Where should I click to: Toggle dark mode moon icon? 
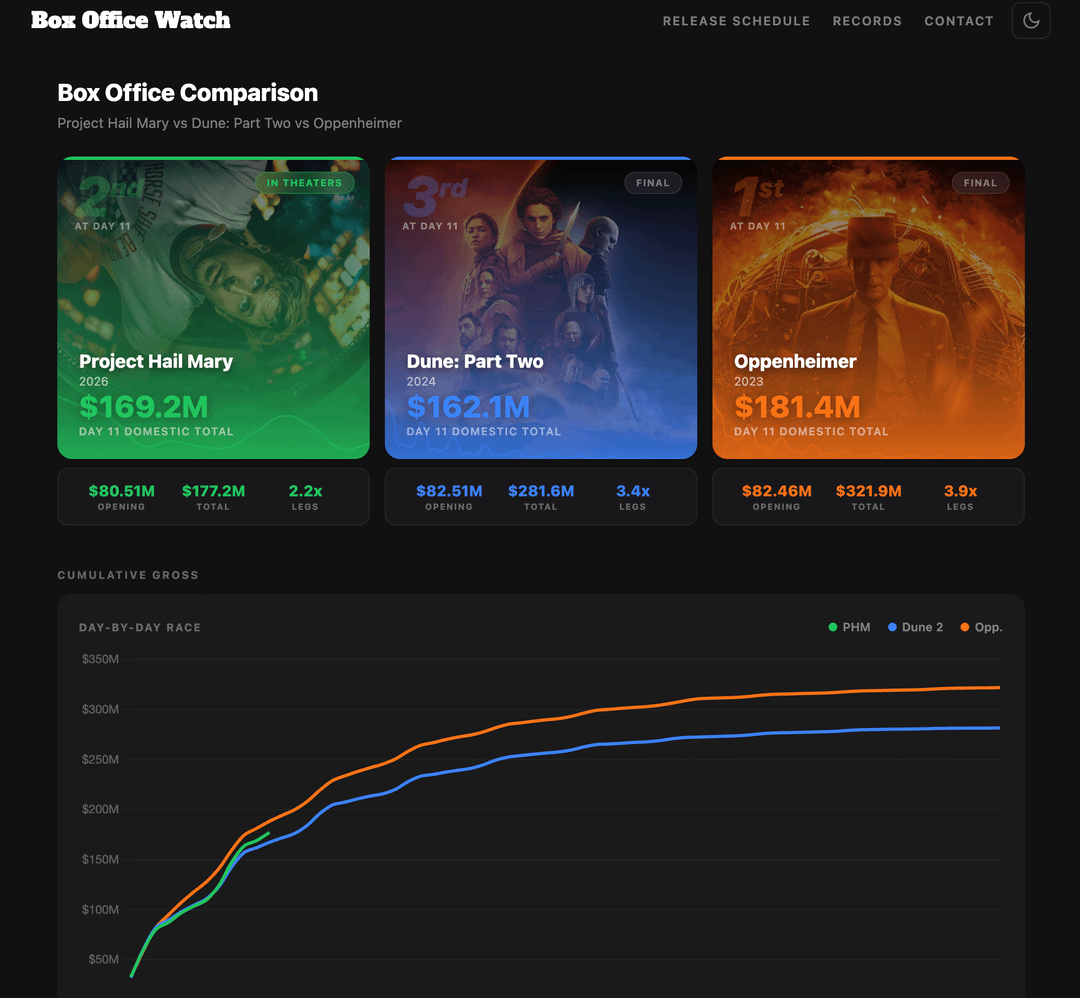pyautogui.click(x=1031, y=21)
